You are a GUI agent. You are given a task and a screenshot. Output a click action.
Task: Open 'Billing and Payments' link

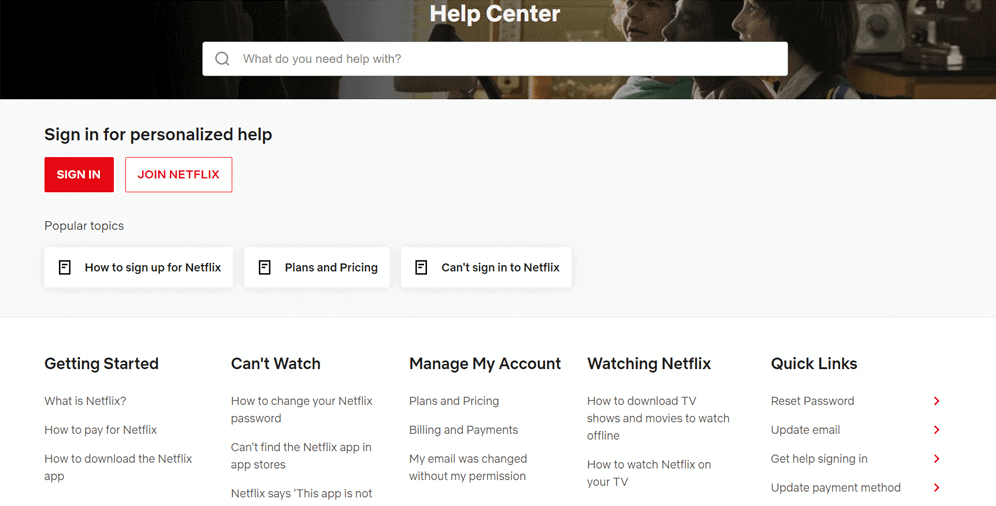tap(464, 430)
